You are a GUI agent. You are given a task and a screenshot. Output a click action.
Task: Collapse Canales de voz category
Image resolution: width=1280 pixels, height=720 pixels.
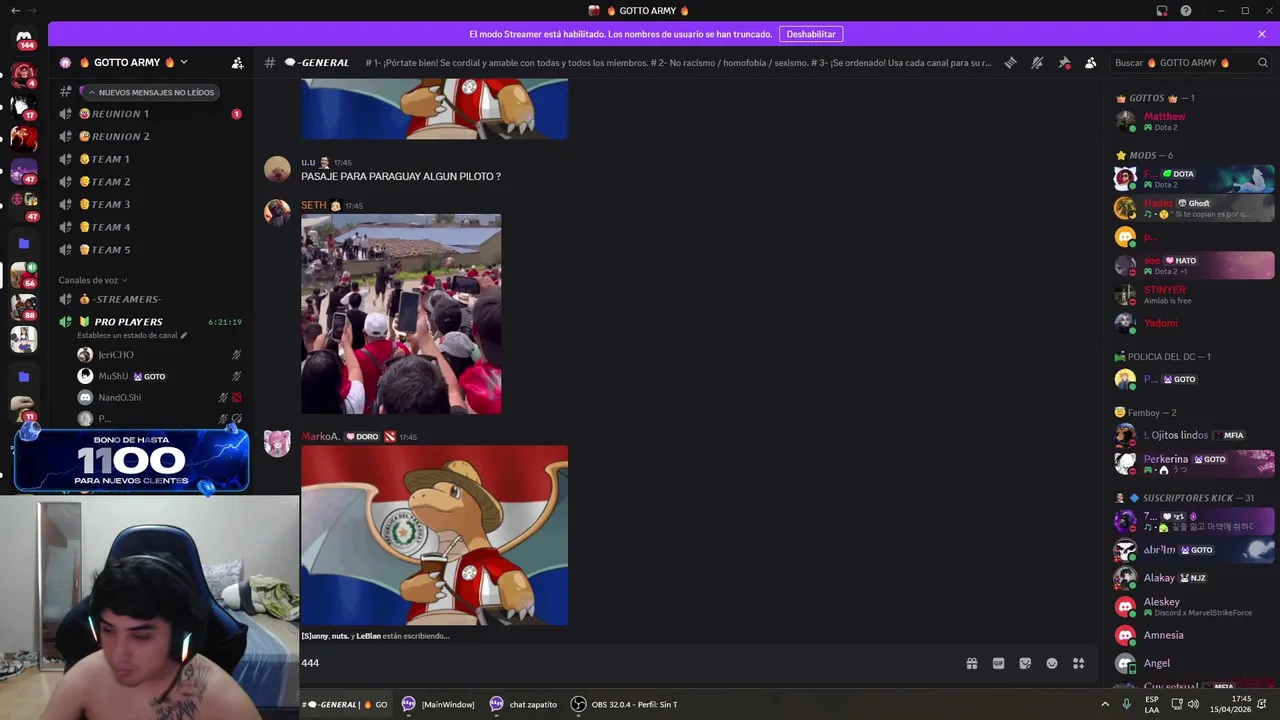93,280
